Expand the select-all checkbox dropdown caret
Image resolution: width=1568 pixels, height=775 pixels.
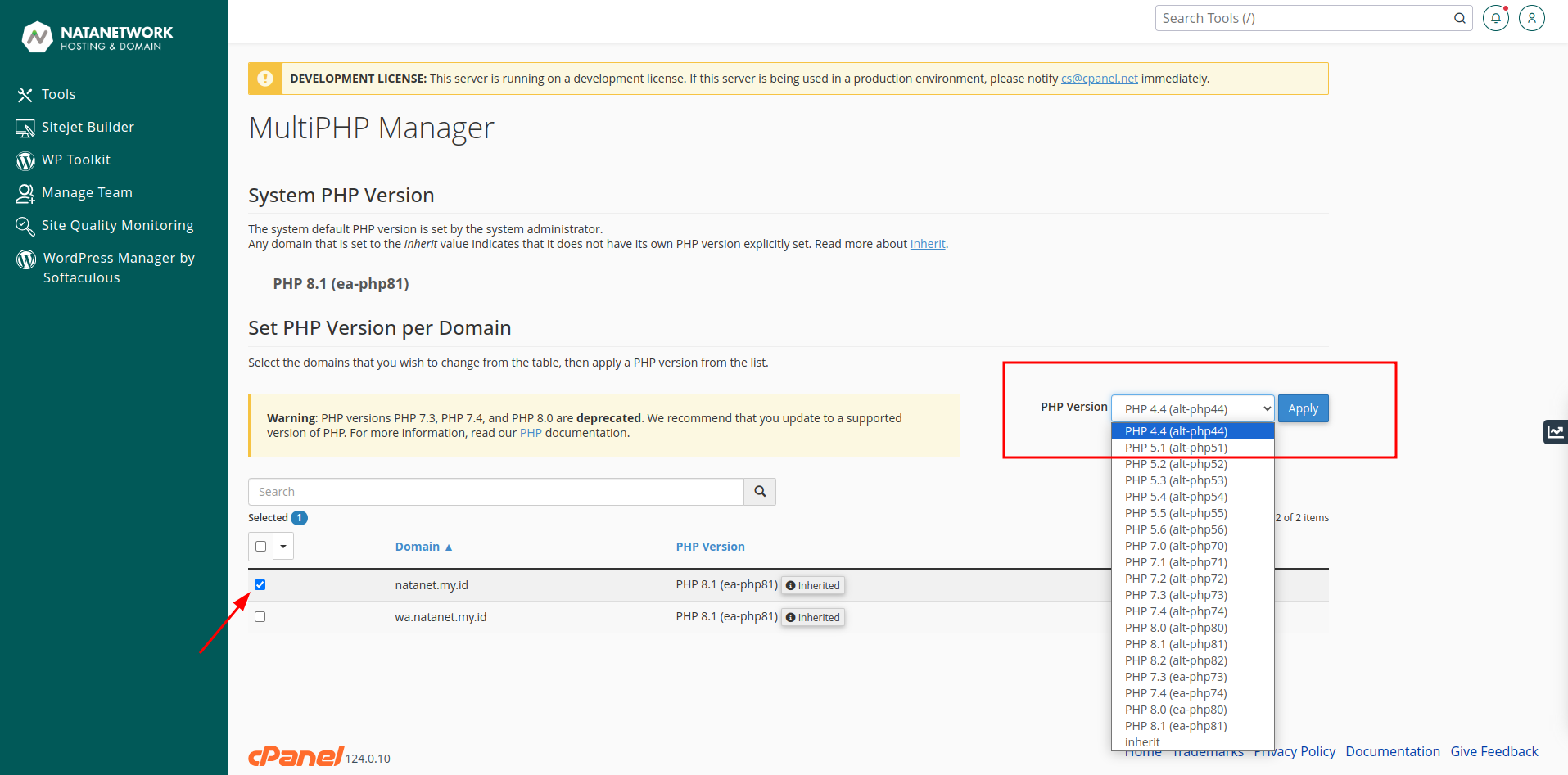pos(283,546)
